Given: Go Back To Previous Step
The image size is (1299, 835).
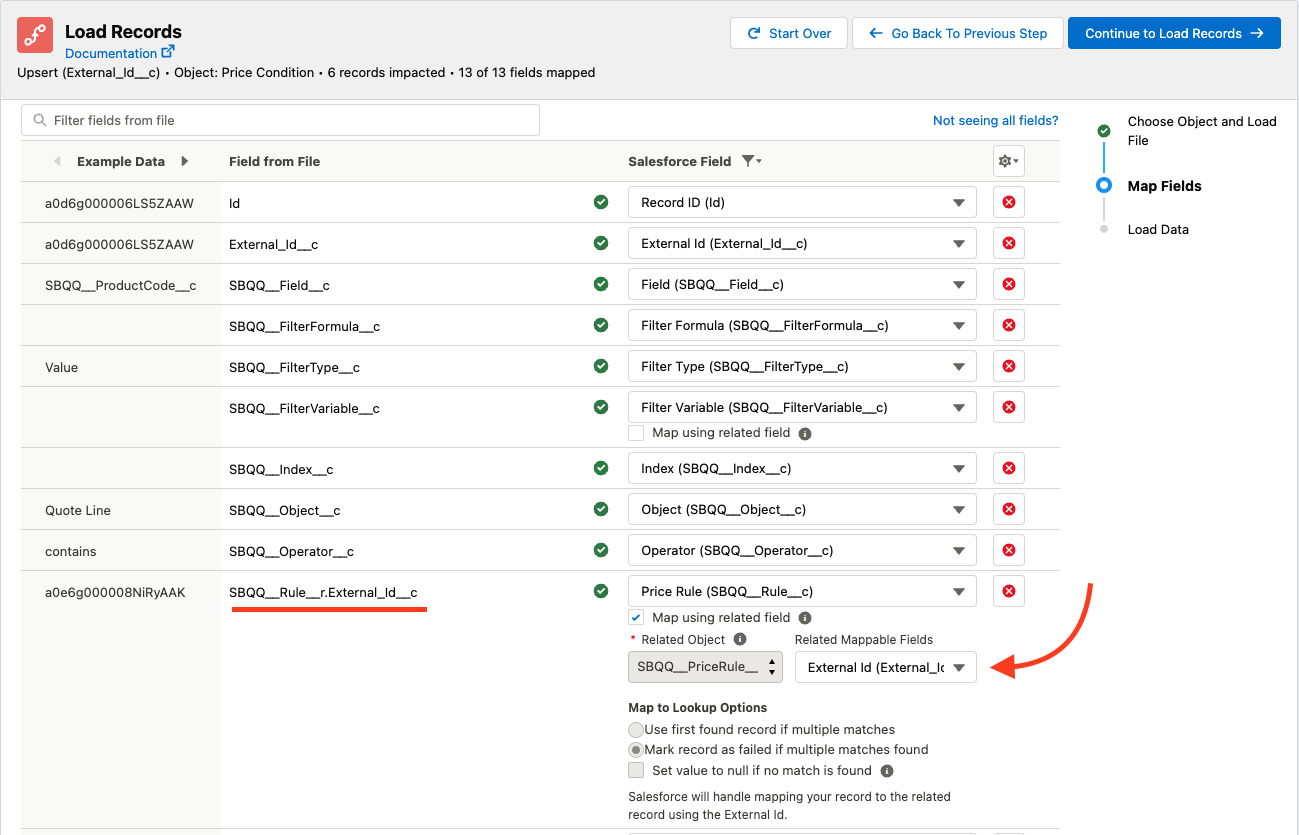Looking at the screenshot, I should point(958,33).
